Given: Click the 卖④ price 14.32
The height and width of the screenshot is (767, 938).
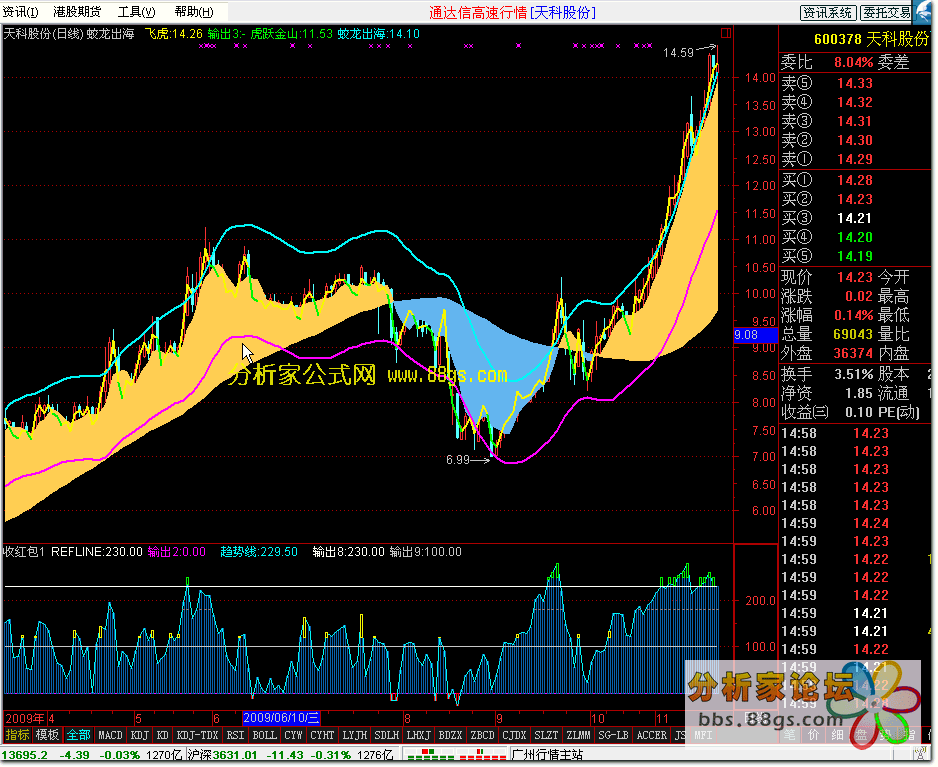Looking at the screenshot, I should pos(855,102).
